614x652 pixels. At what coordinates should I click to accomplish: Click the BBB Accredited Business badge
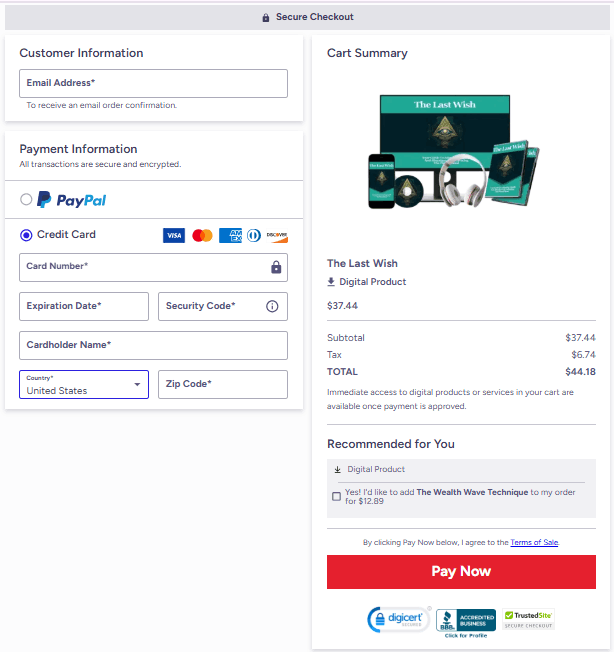[466, 621]
